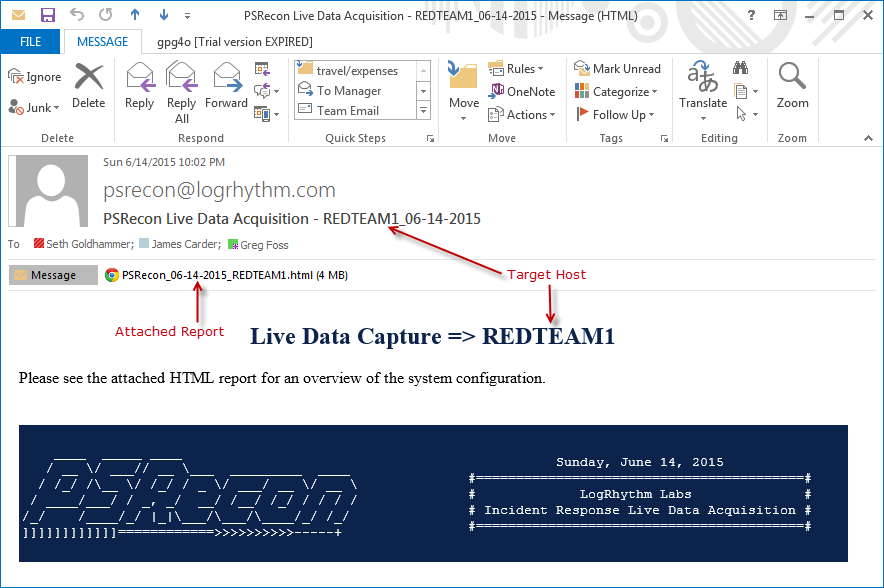Image resolution: width=884 pixels, height=588 pixels.
Task: Click the Ignore button in the Delete group
Action: [34, 76]
